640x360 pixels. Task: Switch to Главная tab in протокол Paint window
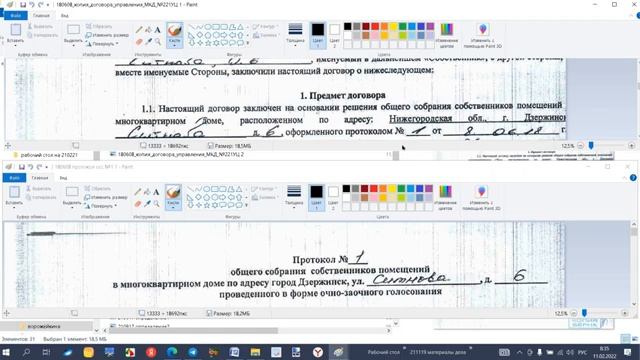(40, 178)
